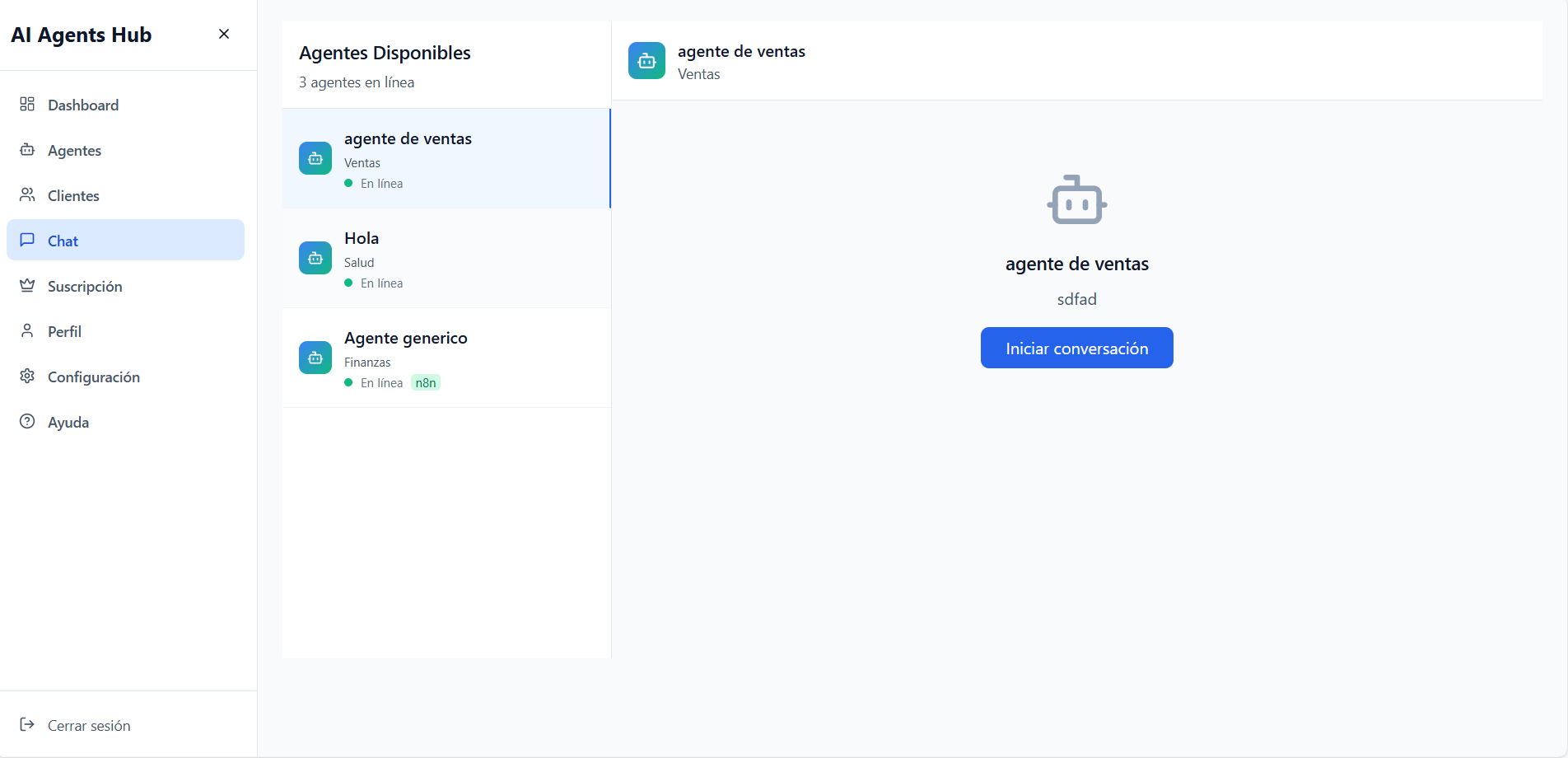1568x758 pixels.
Task: Select the Agente generico list entry
Action: [x=446, y=358]
